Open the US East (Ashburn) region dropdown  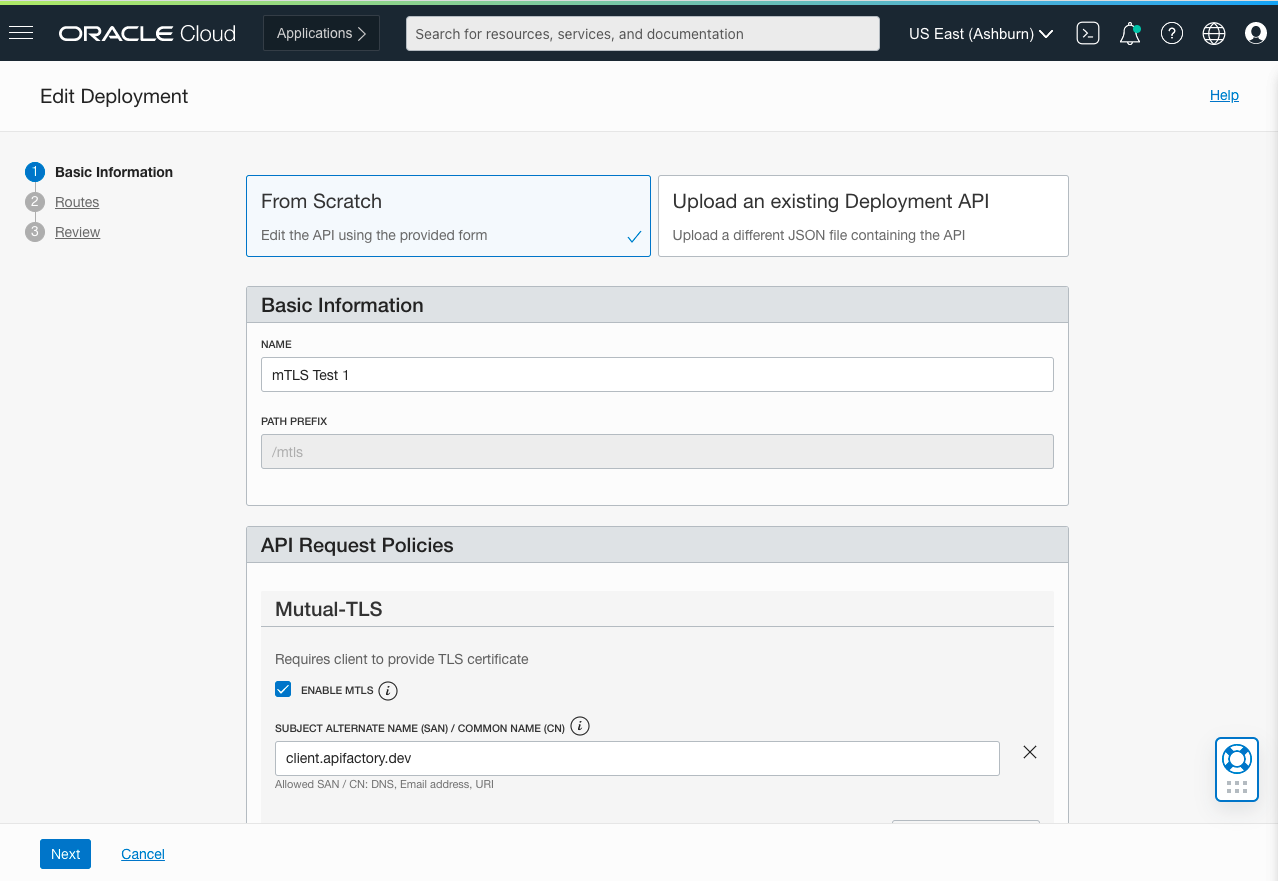click(980, 33)
